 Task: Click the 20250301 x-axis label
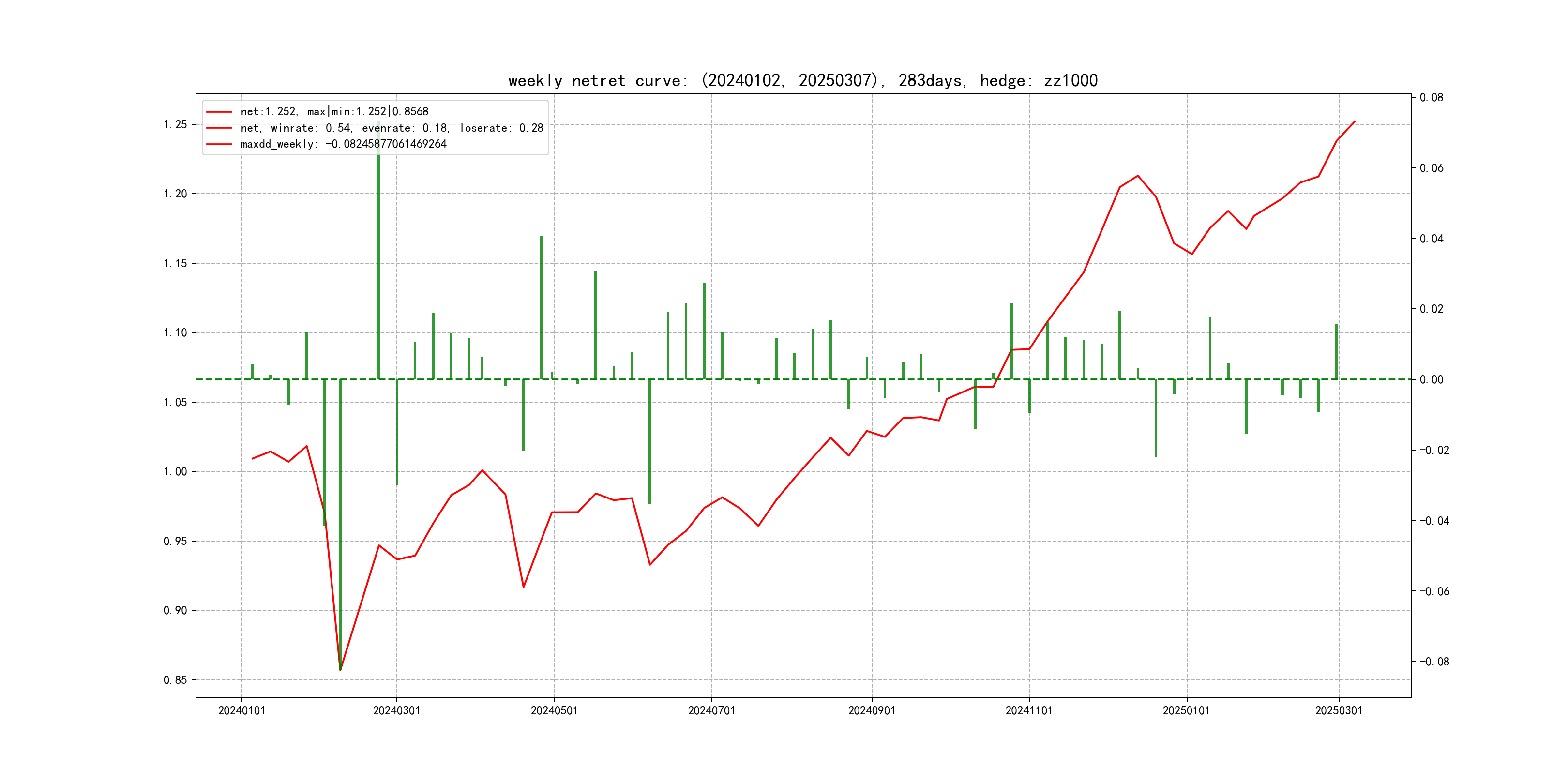tap(1339, 710)
